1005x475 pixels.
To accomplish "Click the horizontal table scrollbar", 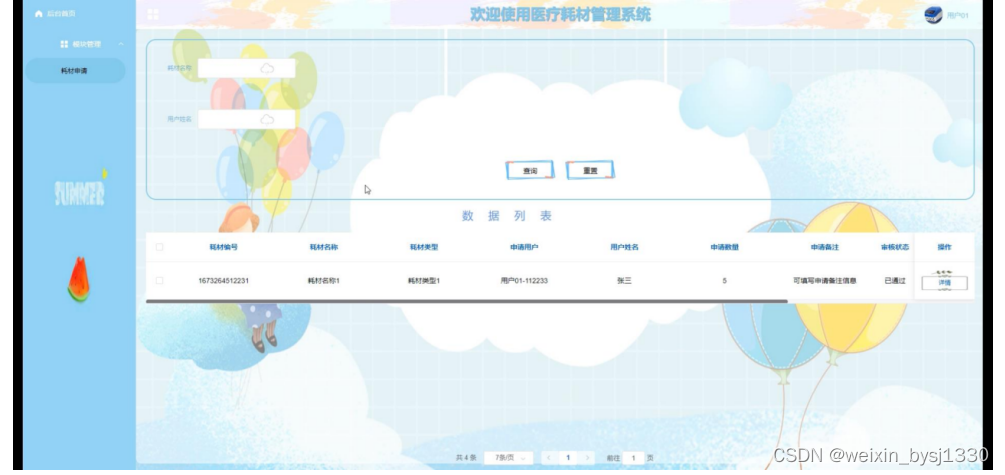I will (467, 301).
